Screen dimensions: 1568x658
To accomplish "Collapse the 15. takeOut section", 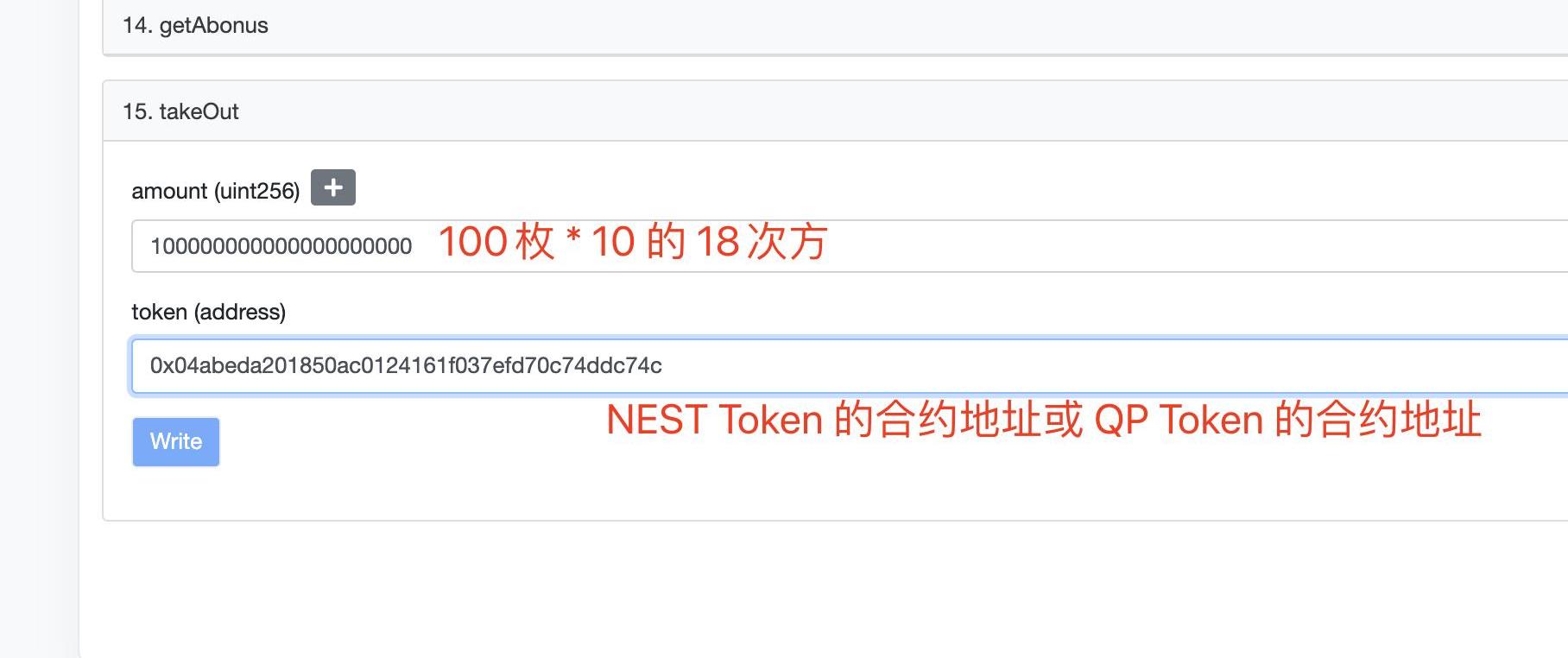I will tap(777, 111).
